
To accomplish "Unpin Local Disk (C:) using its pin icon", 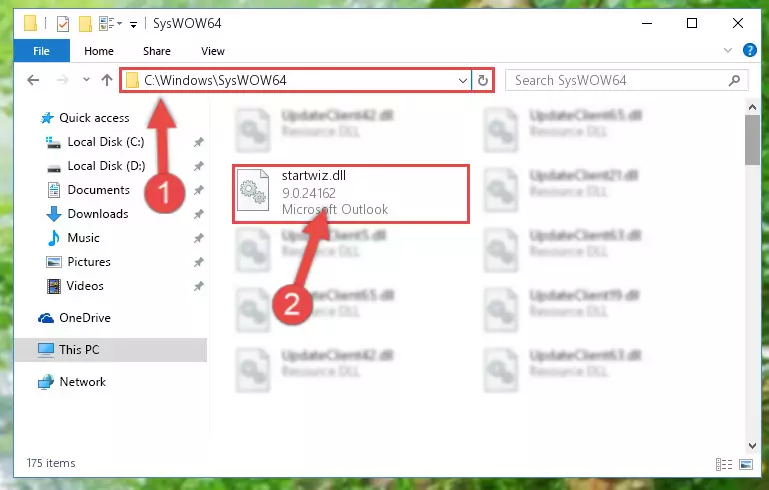I will [x=198, y=142].
